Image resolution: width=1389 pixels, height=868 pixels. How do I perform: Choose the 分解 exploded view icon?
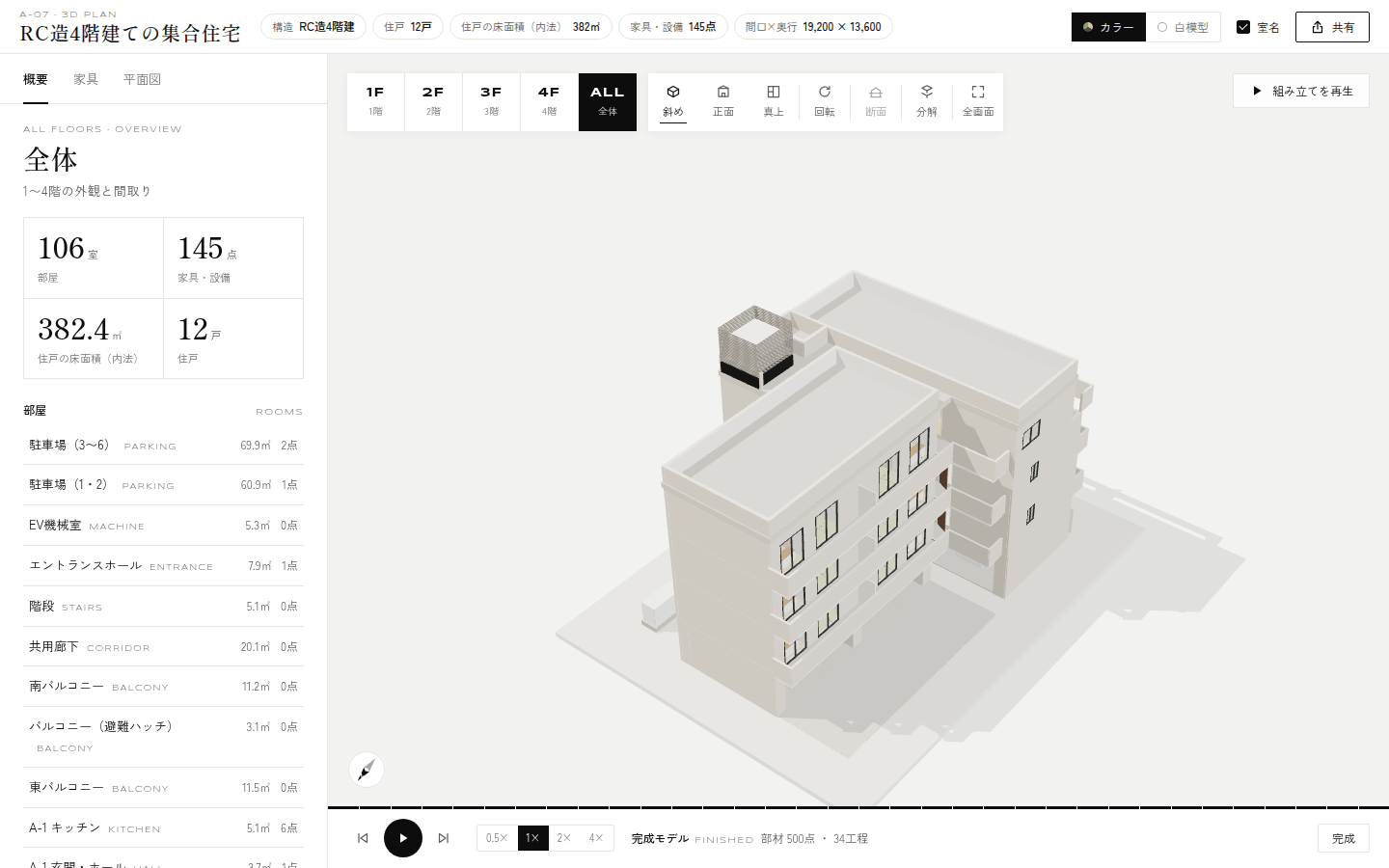(927, 101)
